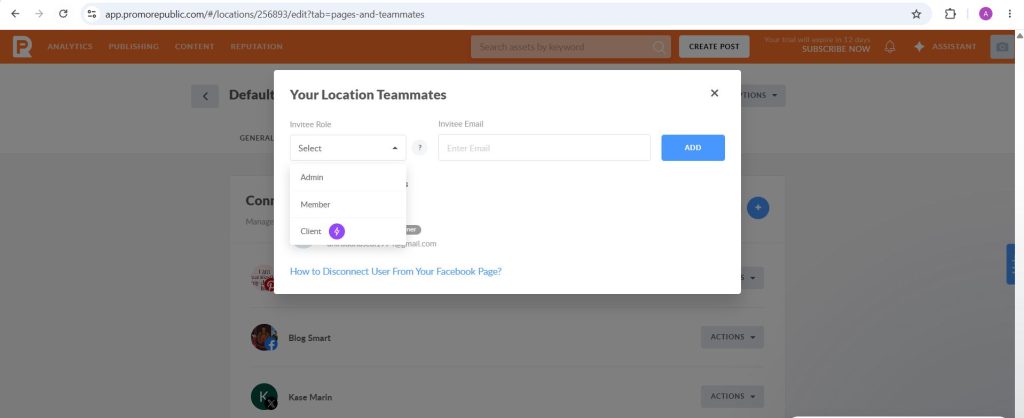Open Chrome profile avatar
The width and height of the screenshot is (1024, 418).
985,14
